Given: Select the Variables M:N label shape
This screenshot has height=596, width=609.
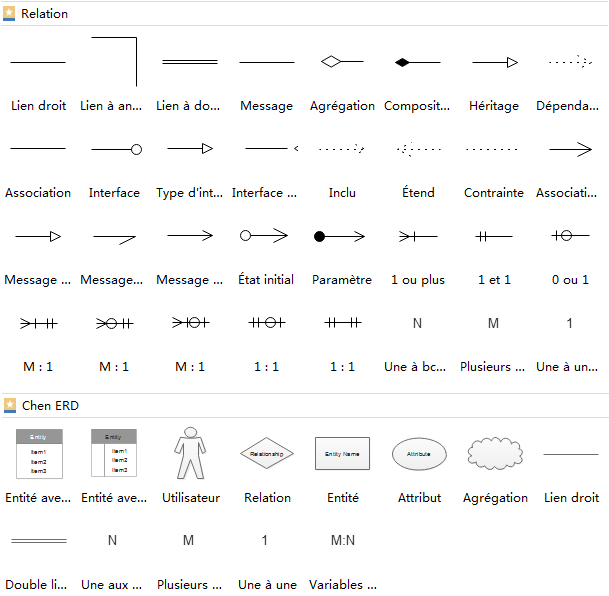Looking at the screenshot, I should tap(343, 540).
